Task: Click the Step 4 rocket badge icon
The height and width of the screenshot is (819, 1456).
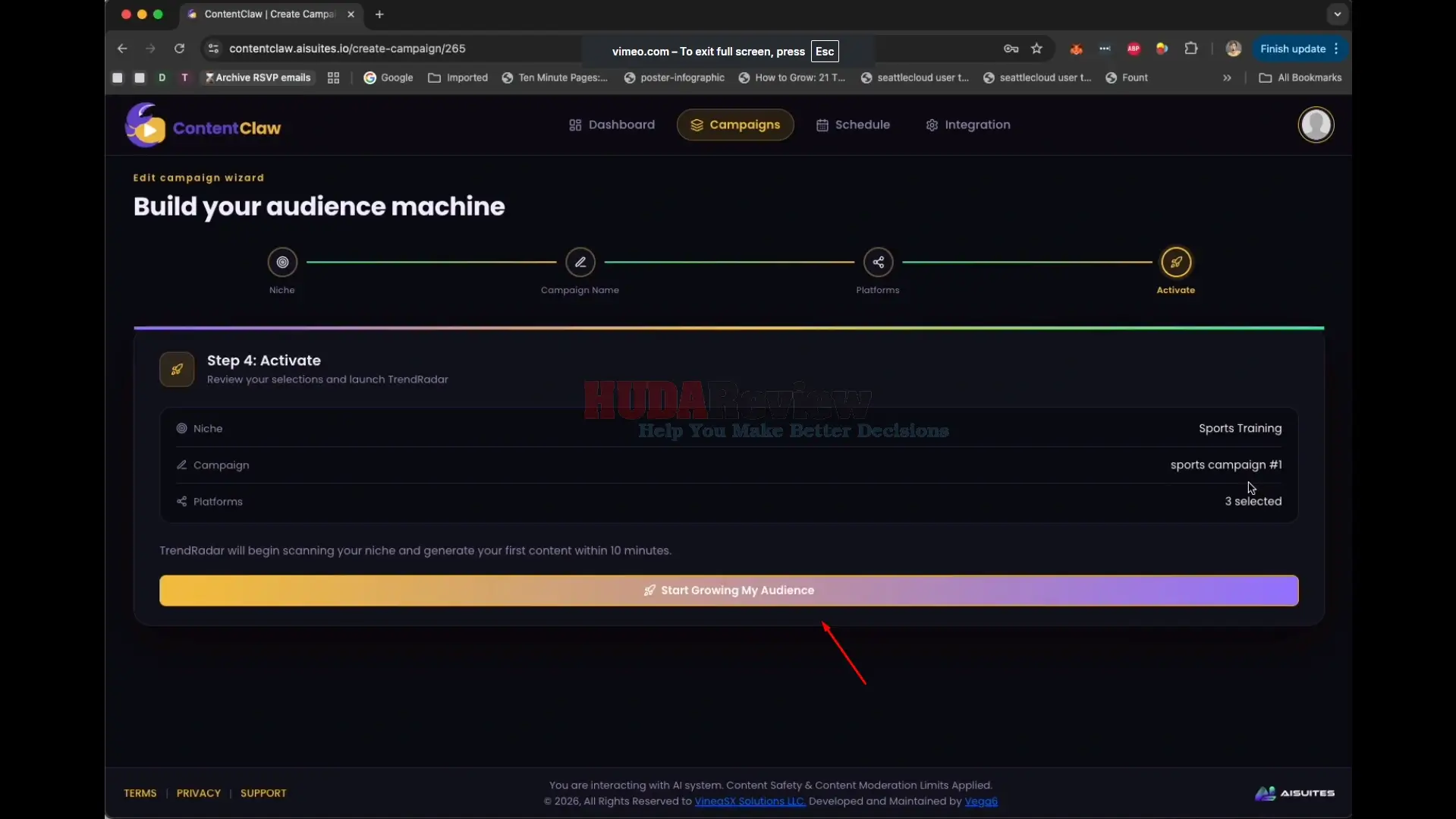Action: [177, 370]
